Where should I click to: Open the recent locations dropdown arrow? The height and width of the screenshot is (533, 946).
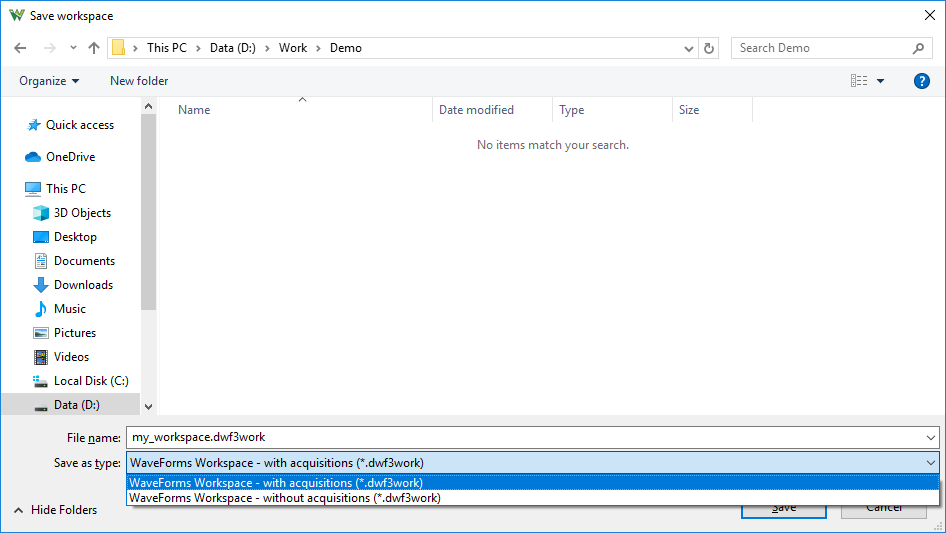[x=73, y=48]
